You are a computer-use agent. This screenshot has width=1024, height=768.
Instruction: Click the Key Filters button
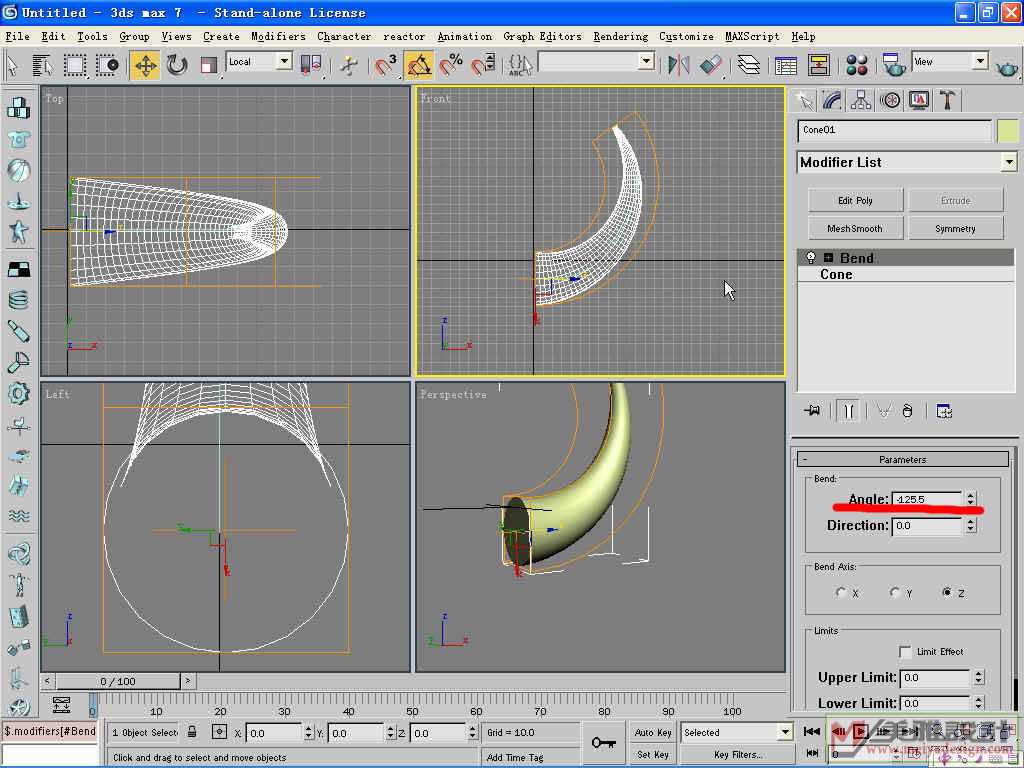pos(738,754)
